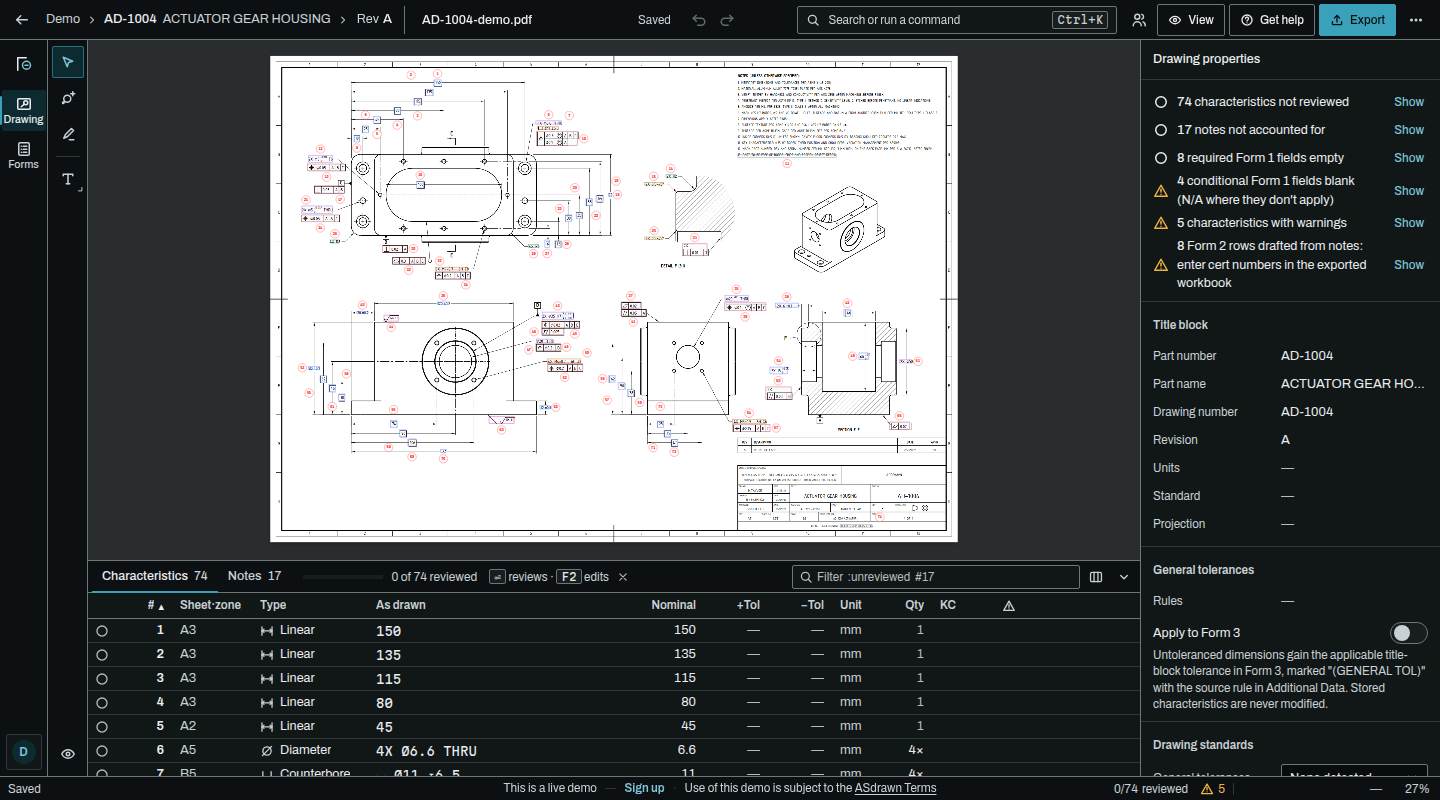Click the undo arrow icon

699,20
